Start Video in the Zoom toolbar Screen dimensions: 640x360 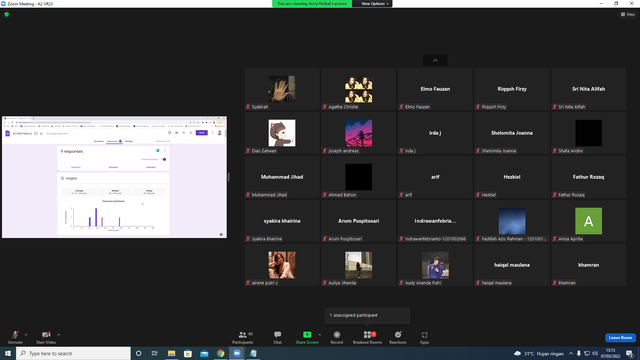46,337
